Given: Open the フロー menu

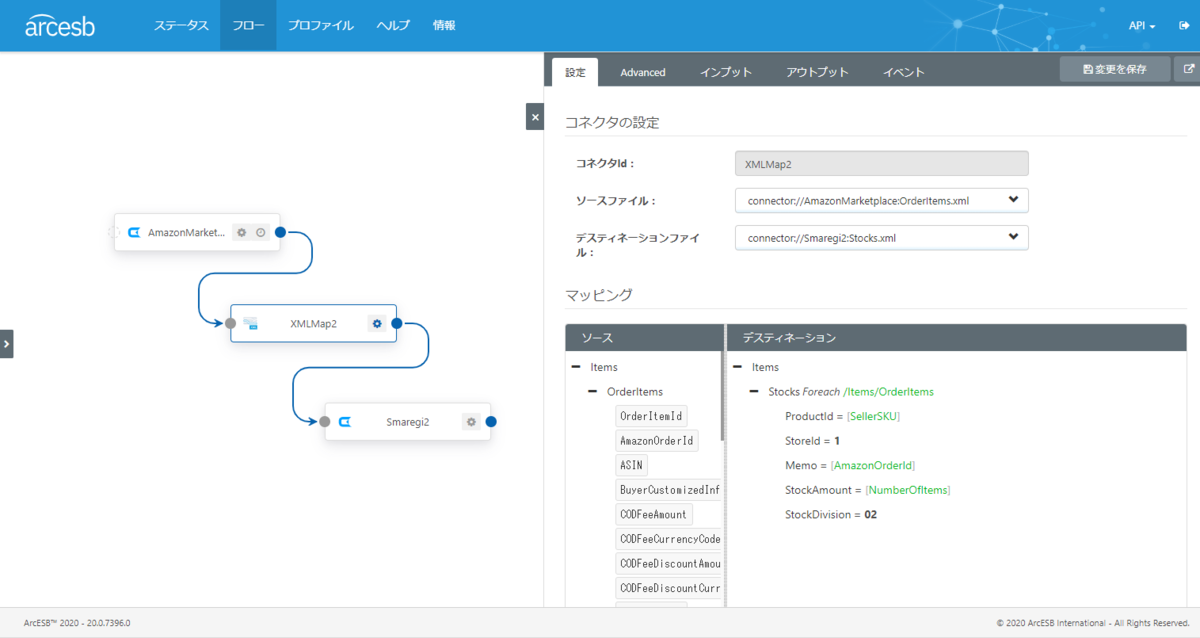Looking at the screenshot, I should click(248, 26).
